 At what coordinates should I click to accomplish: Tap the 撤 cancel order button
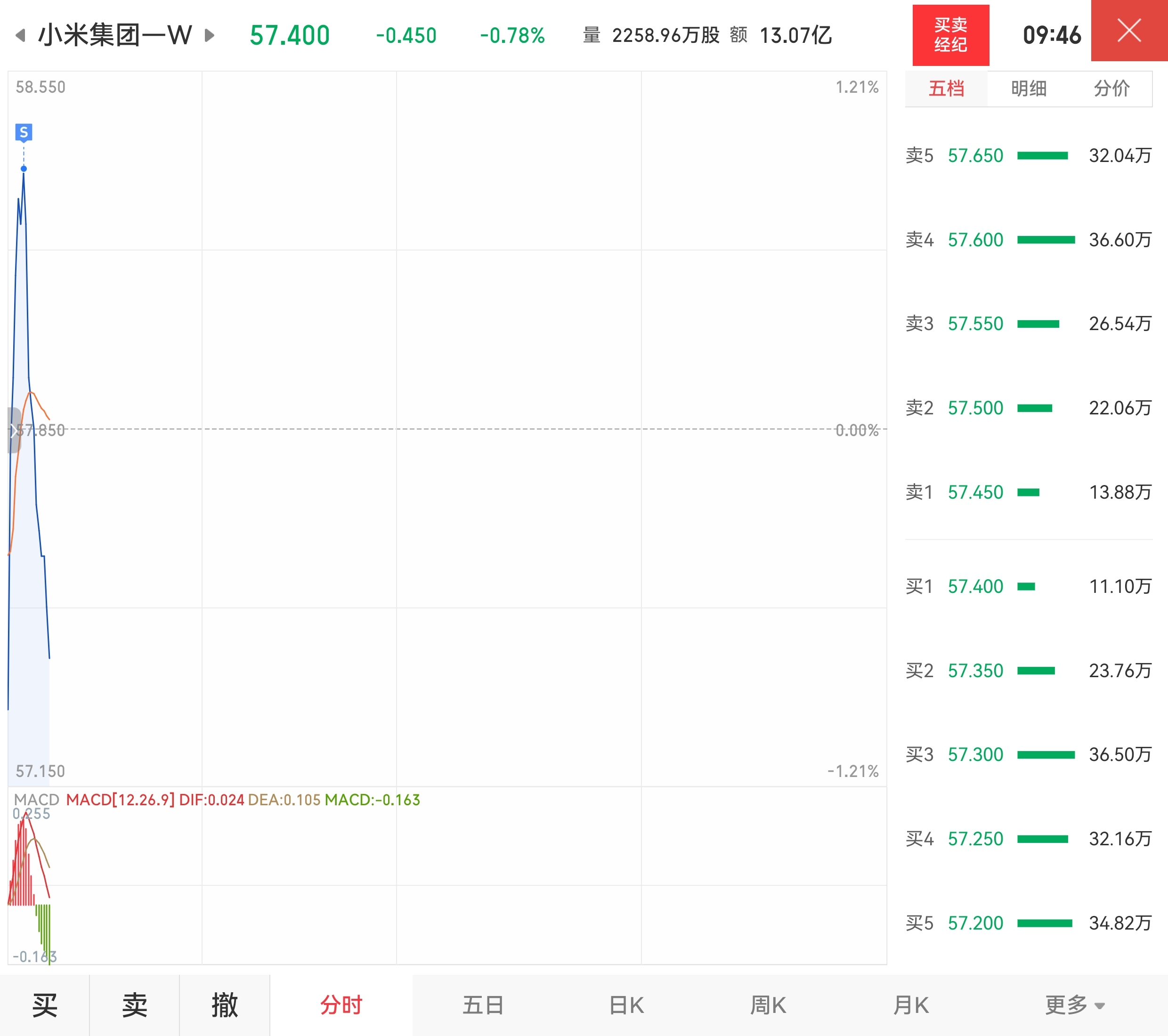225,1005
